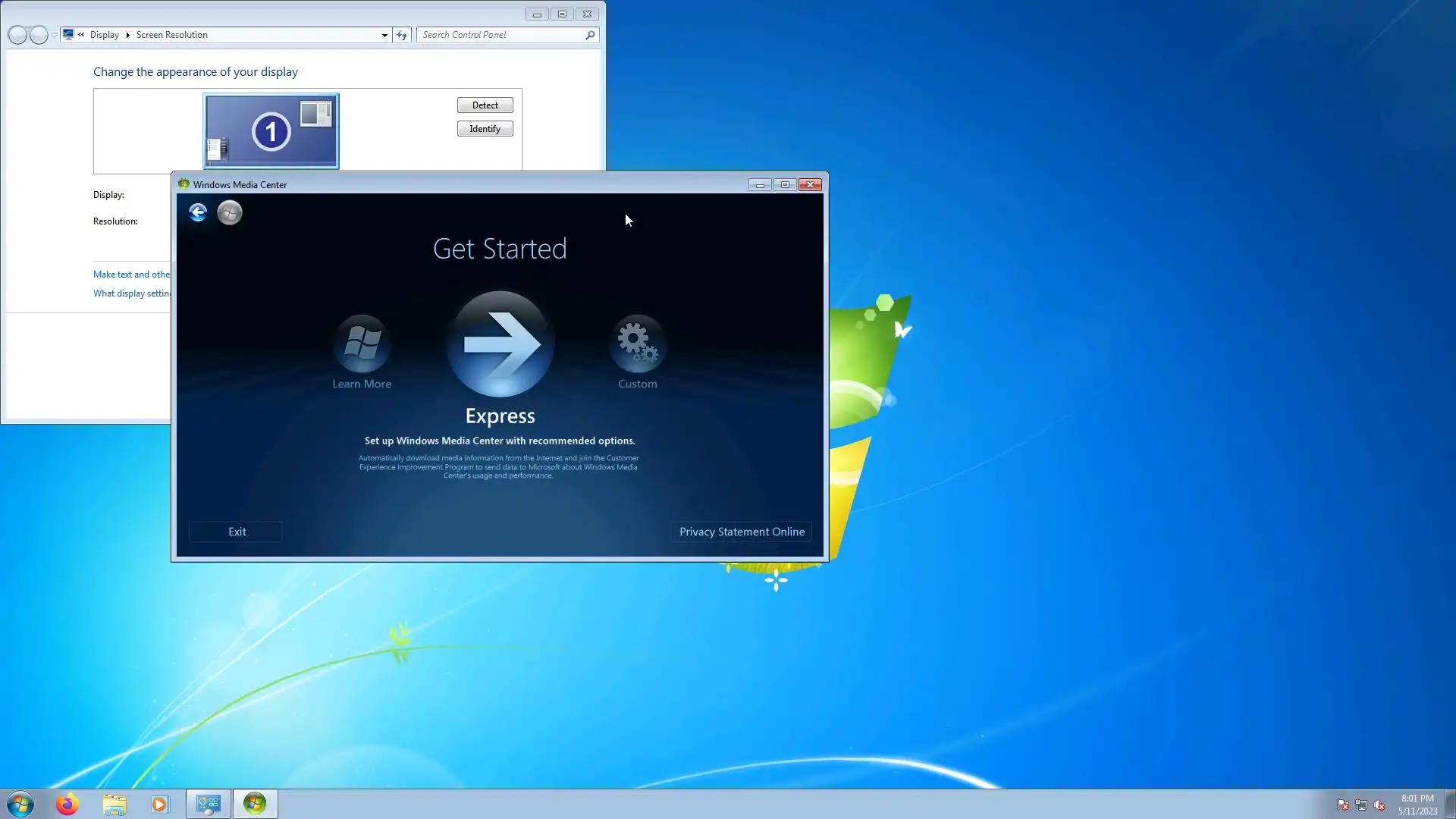1456x819 pixels.
Task: Open Windows Explorer folder taskbar icon
Action: point(115,804)
